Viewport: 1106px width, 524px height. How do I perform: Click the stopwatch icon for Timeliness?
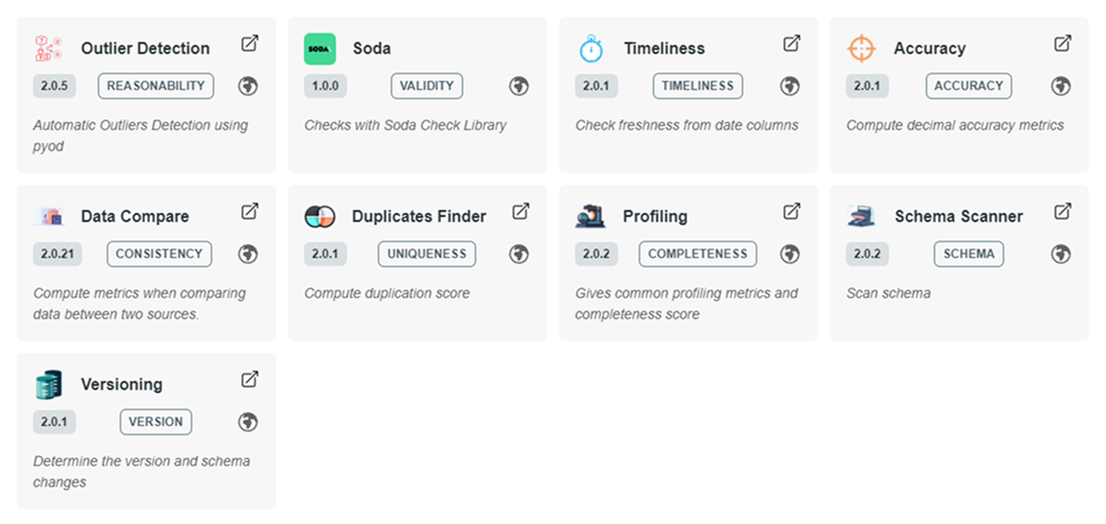coord(591,49)
